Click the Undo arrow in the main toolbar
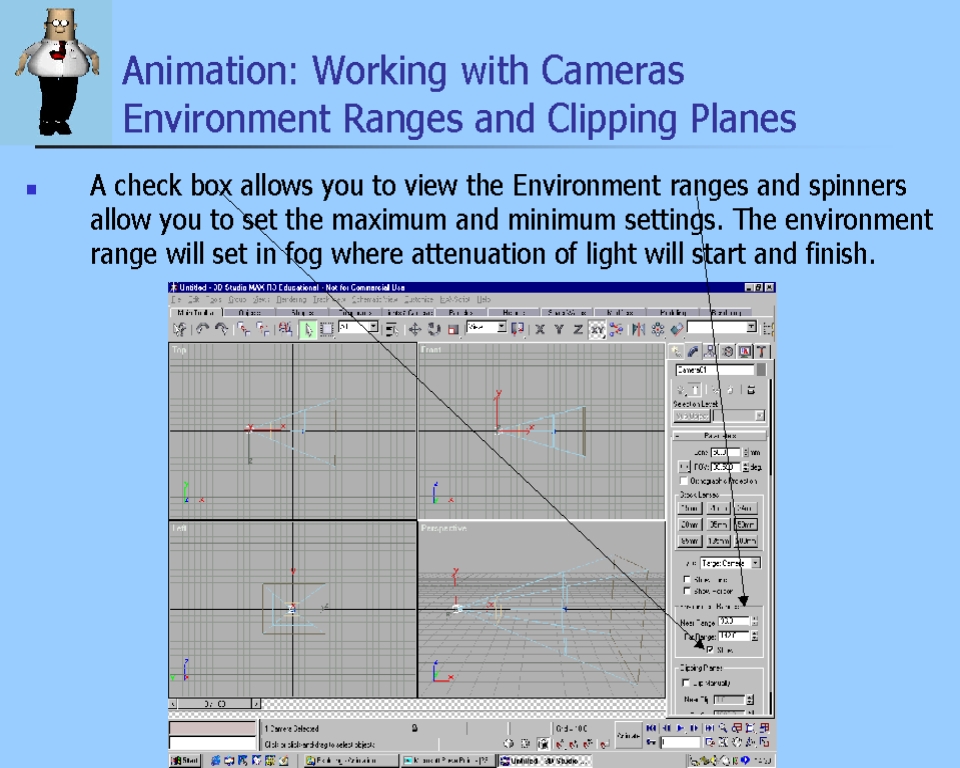960x768 pixels. (202, 328)
